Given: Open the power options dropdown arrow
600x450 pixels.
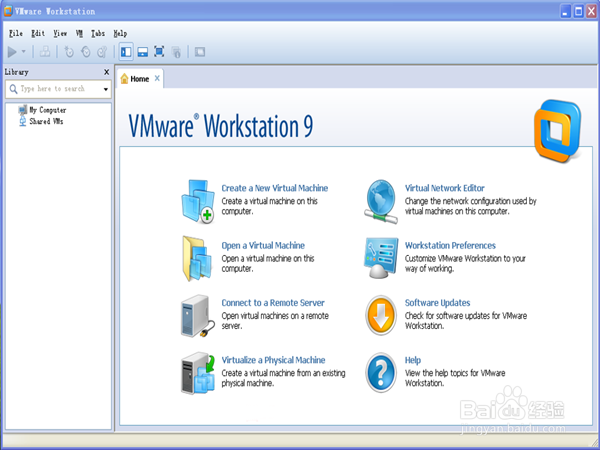Looking at the screenshot, I should click(x=24, y=51).
